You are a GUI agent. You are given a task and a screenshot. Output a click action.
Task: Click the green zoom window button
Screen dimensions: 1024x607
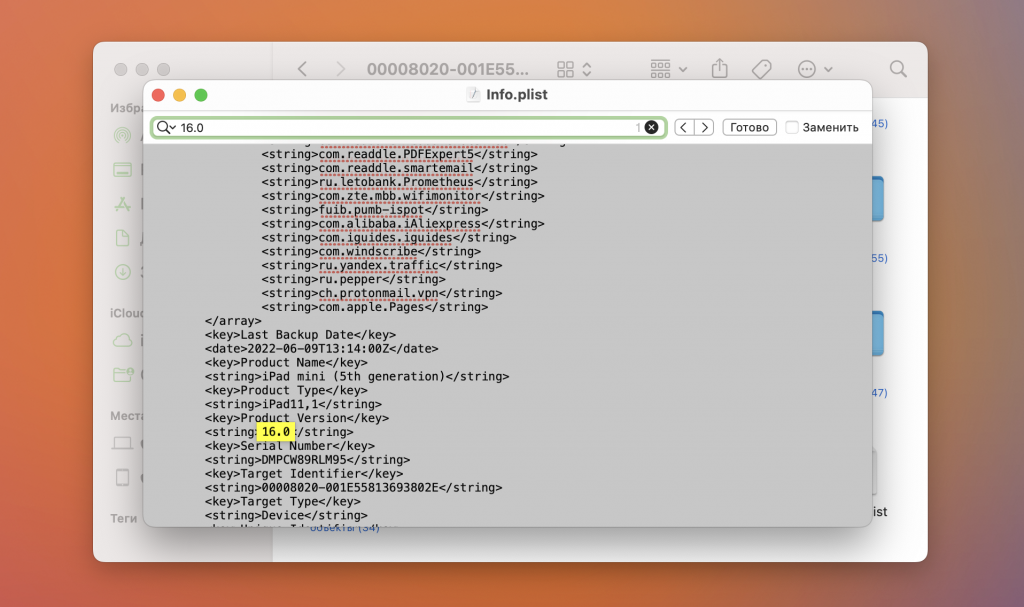pyautogui.click(x=201, y=95)
